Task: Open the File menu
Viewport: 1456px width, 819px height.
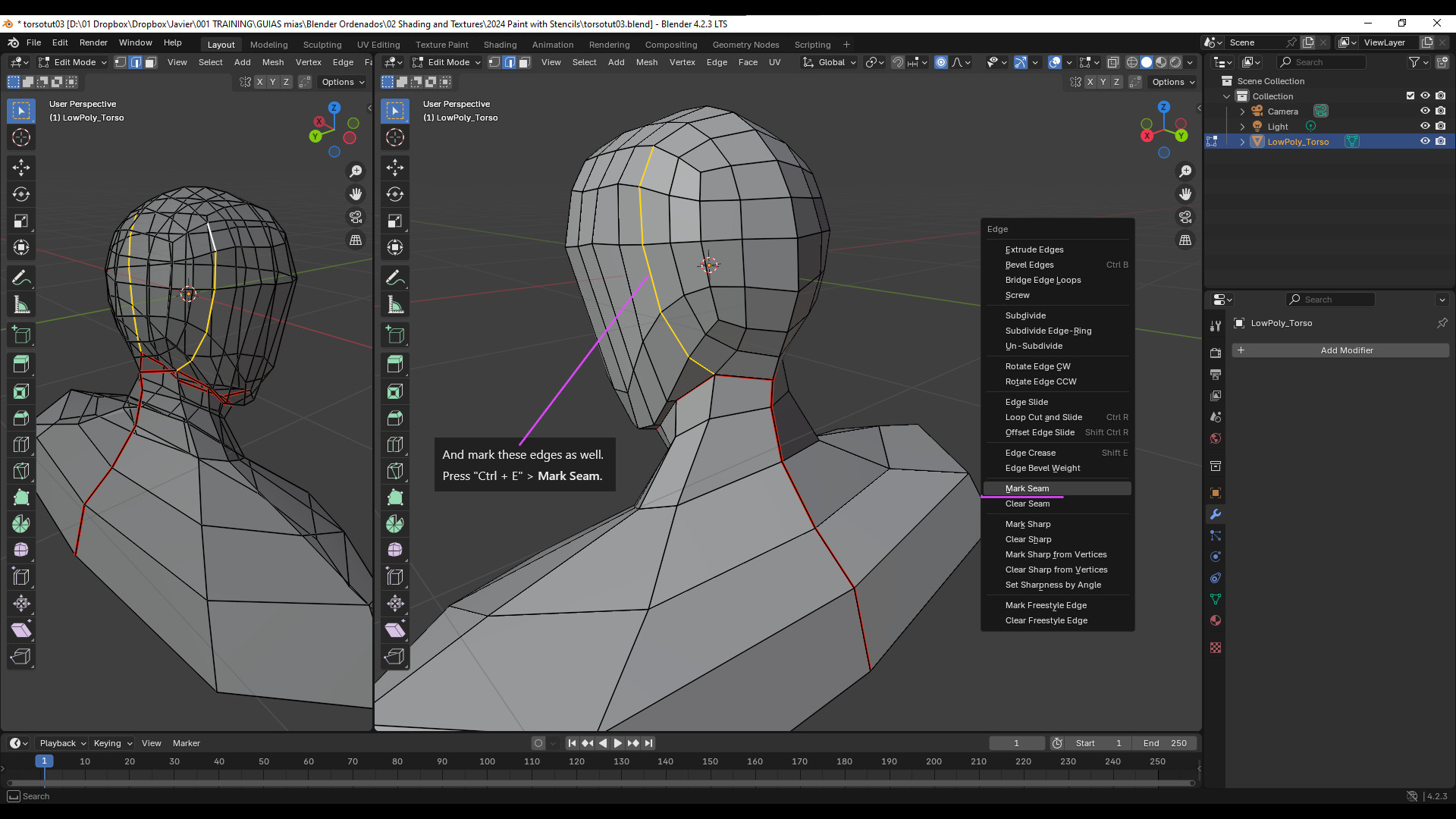Action: 34,42
